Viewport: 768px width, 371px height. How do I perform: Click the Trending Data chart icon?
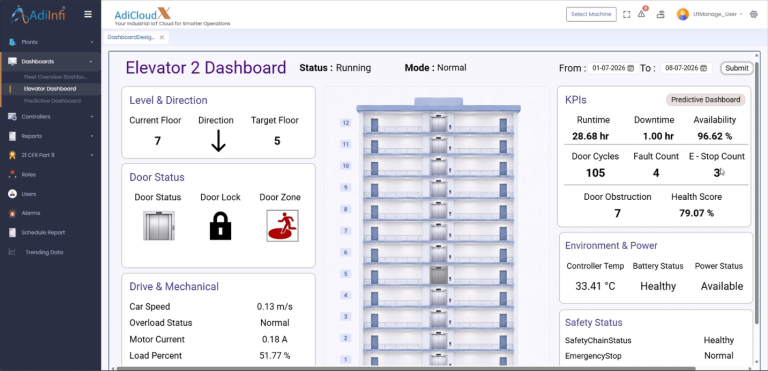tap(12, 252)
